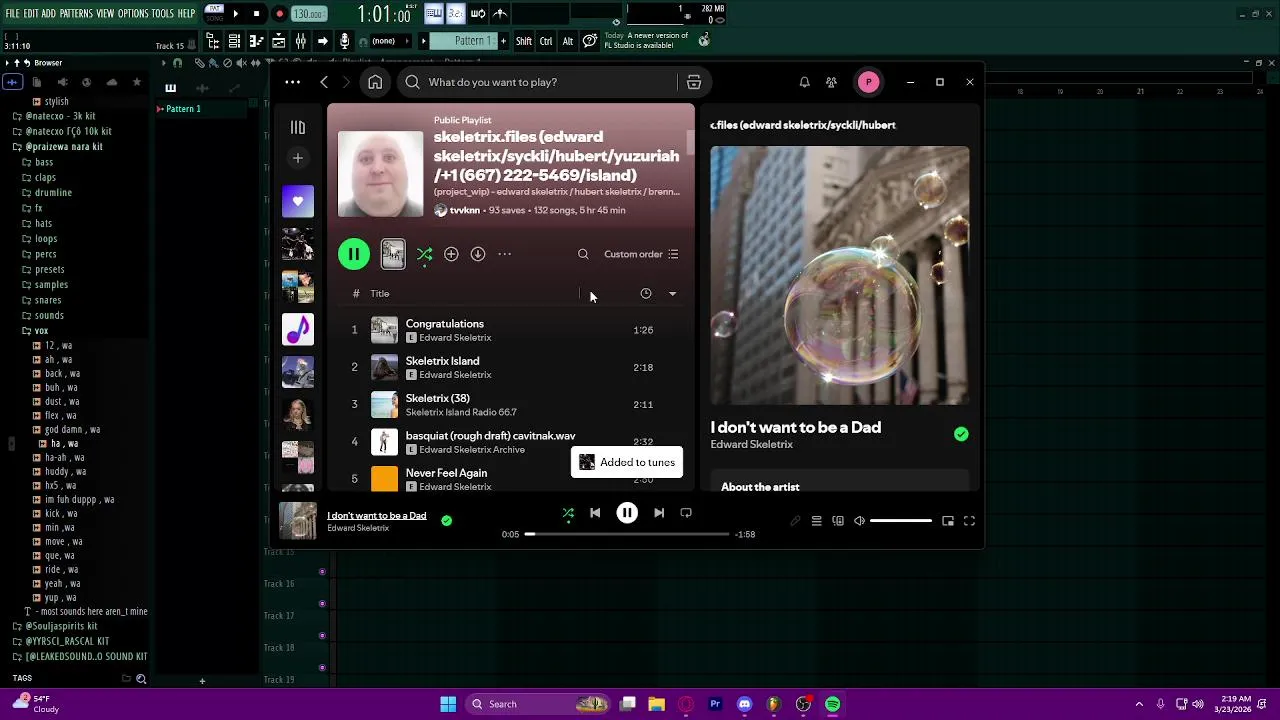Open FL Studio HELP menu
Screen dimensions: 1280x720
[187, 13]
